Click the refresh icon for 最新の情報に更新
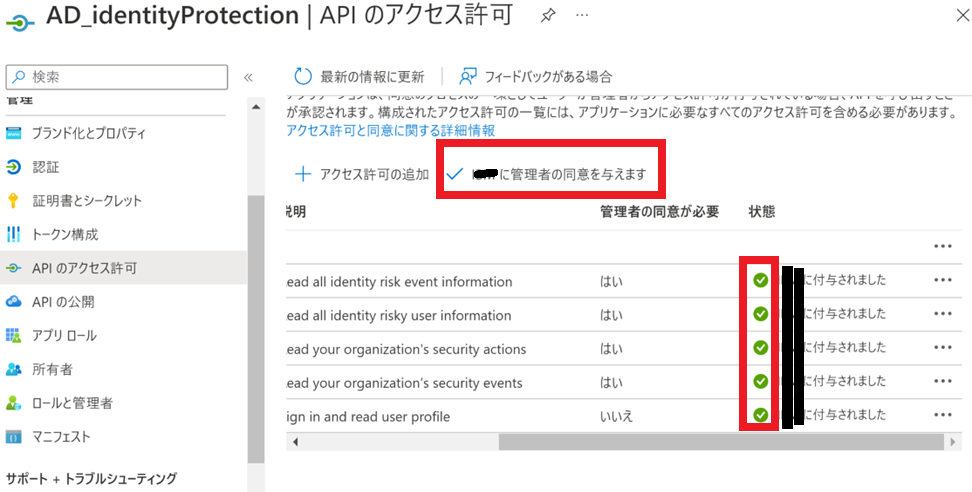The image size is (972, 492). [x=303, y=76]
